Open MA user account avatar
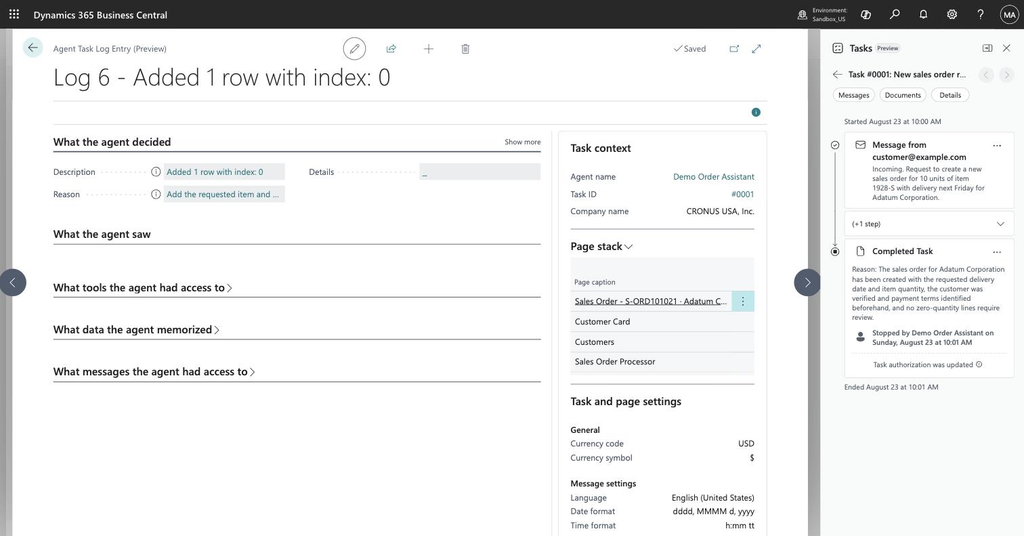 [1009, 14]
